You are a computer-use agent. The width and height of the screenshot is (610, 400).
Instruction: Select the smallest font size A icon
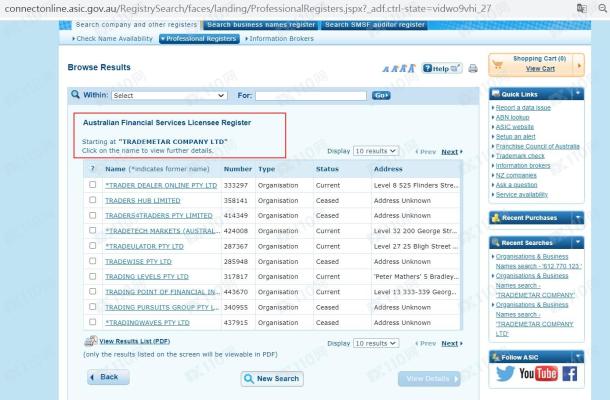pyautogui.click(x=386, y=69)
